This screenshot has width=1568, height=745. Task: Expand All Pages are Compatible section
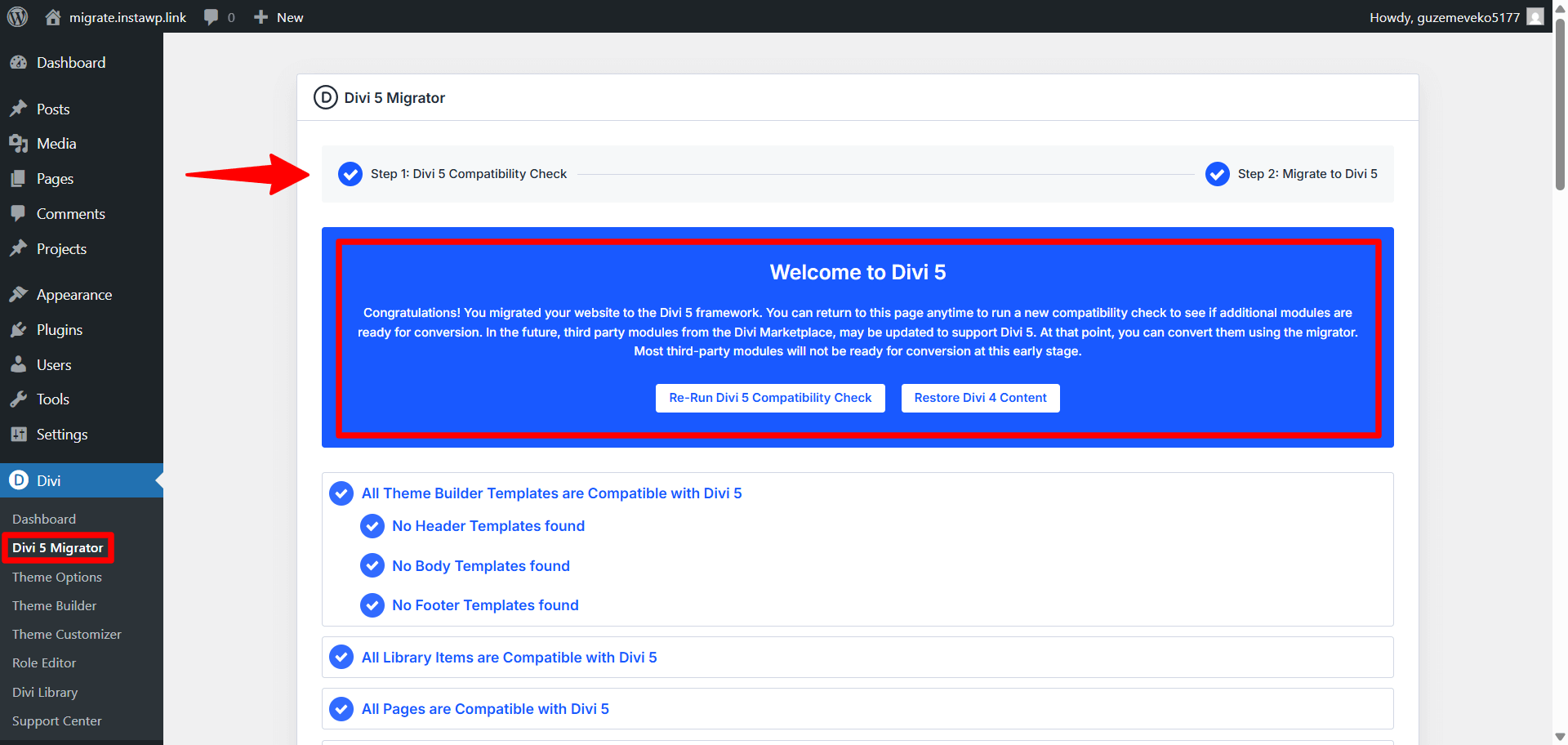[x=485, y=709]
